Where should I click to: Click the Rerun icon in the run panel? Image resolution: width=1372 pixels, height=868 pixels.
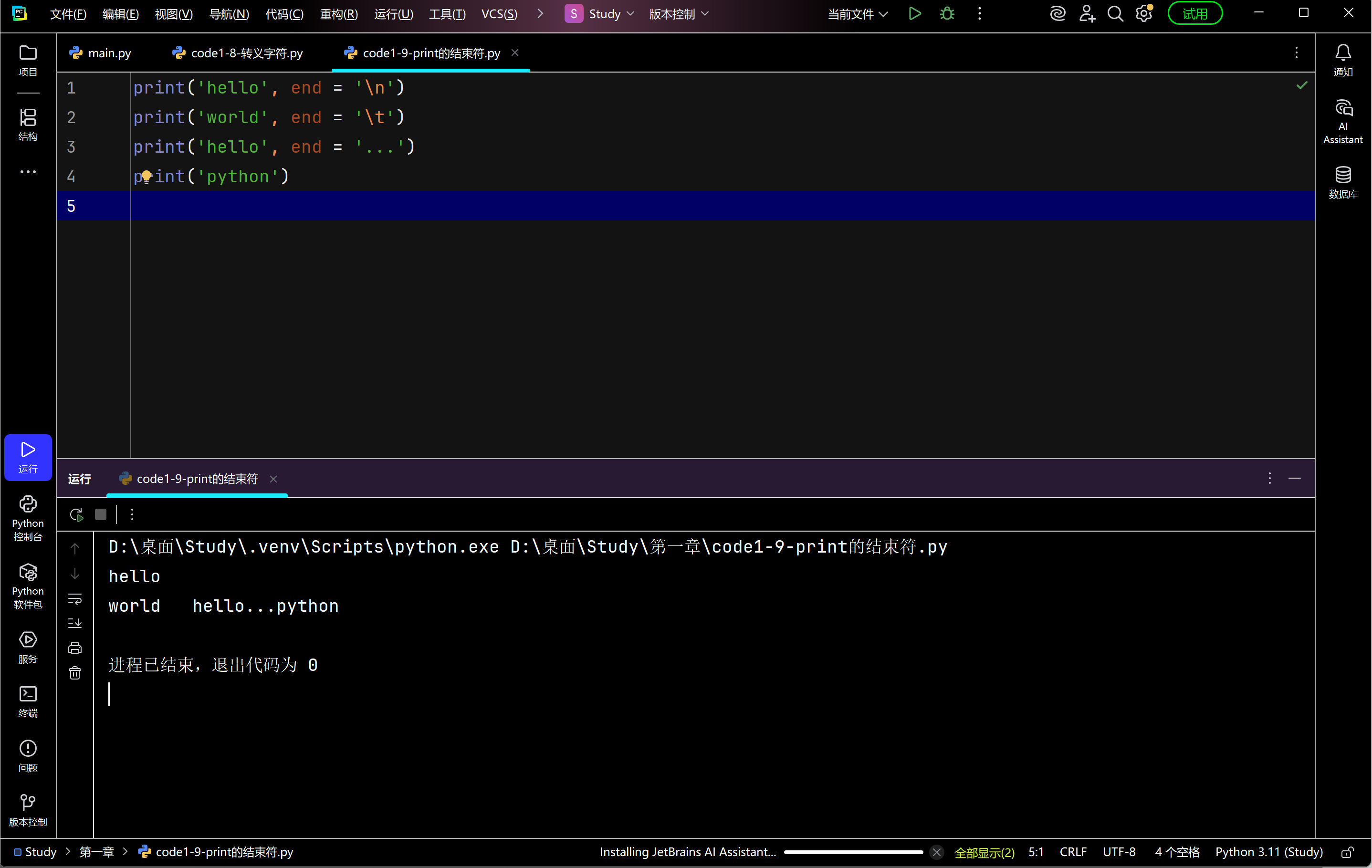(x=76, y=515)
